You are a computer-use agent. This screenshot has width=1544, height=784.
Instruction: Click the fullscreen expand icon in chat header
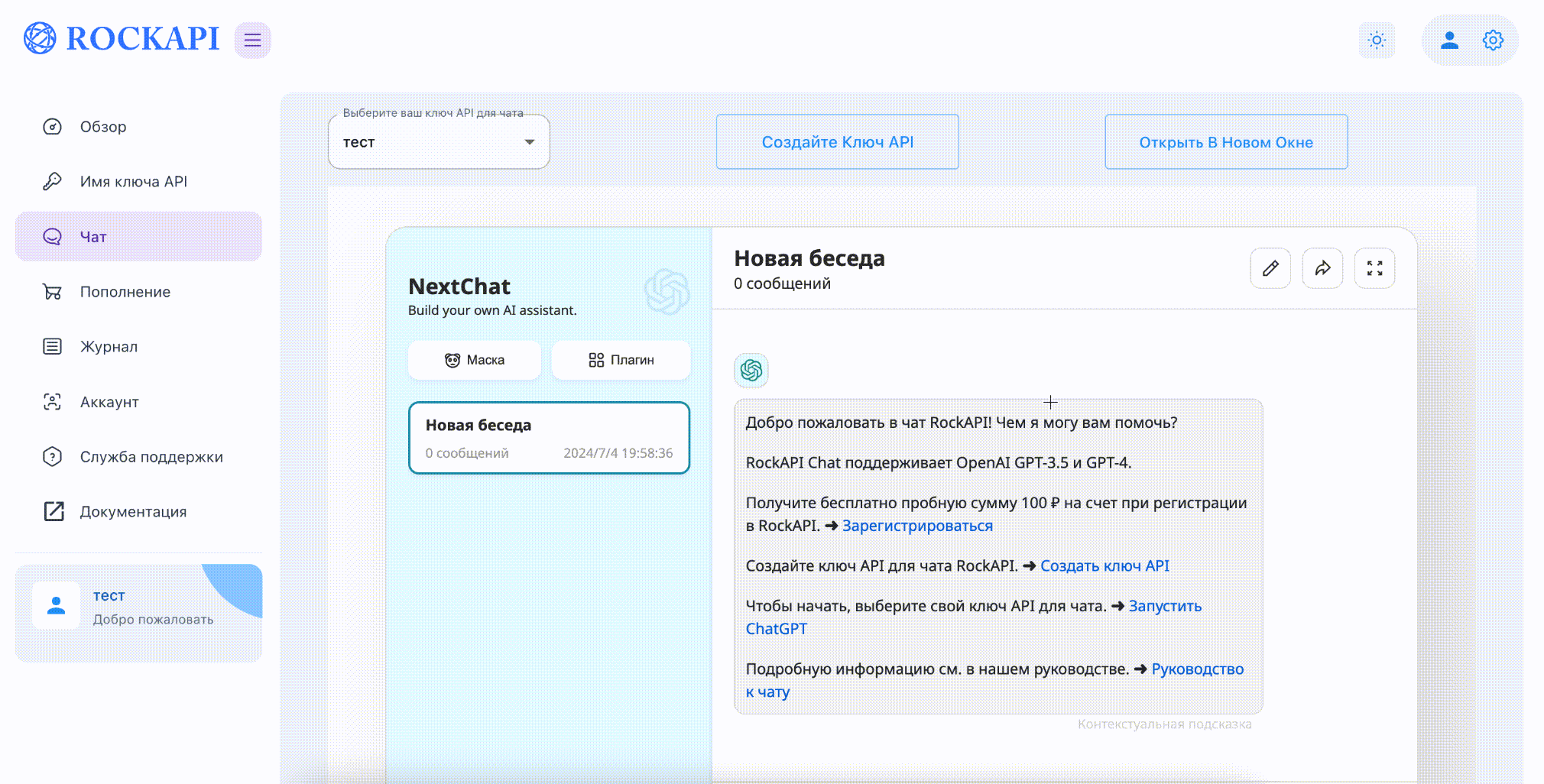point(1374,268)
